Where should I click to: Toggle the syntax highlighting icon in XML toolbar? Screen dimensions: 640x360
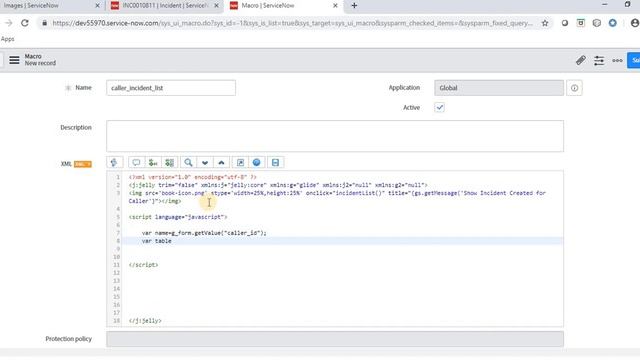[114, 162]
